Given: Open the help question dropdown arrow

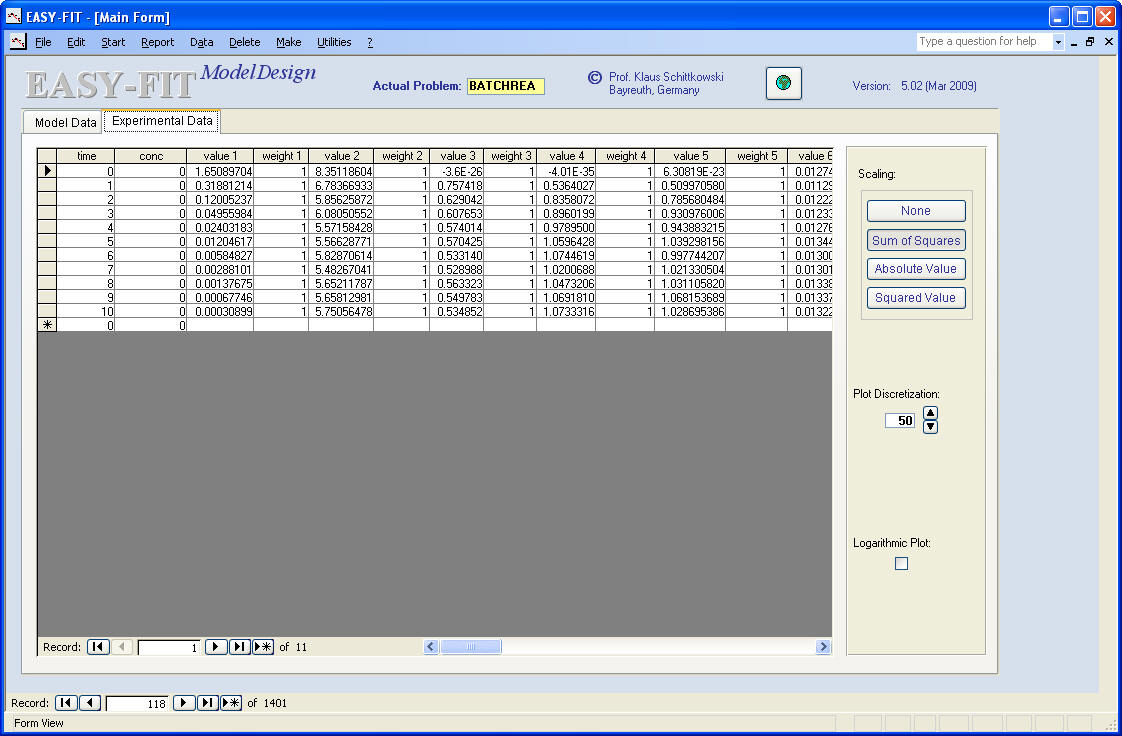Looking at the screenshot, I should (1058, 42).
